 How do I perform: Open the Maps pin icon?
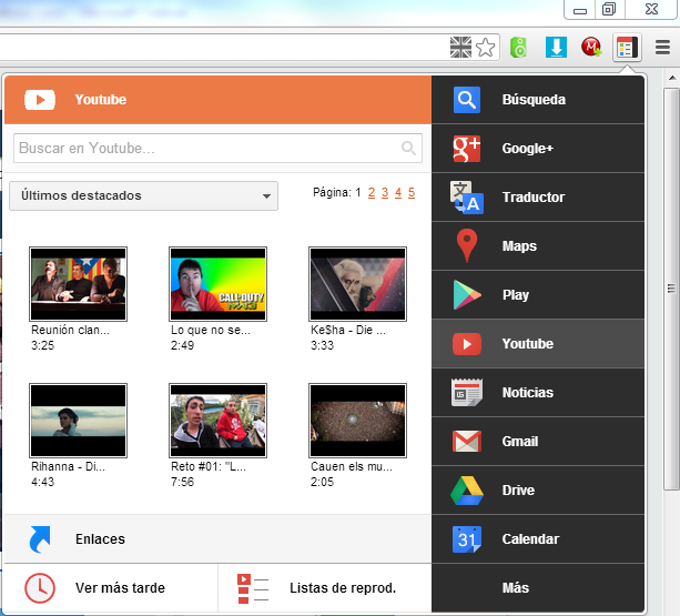coord(467,246)
